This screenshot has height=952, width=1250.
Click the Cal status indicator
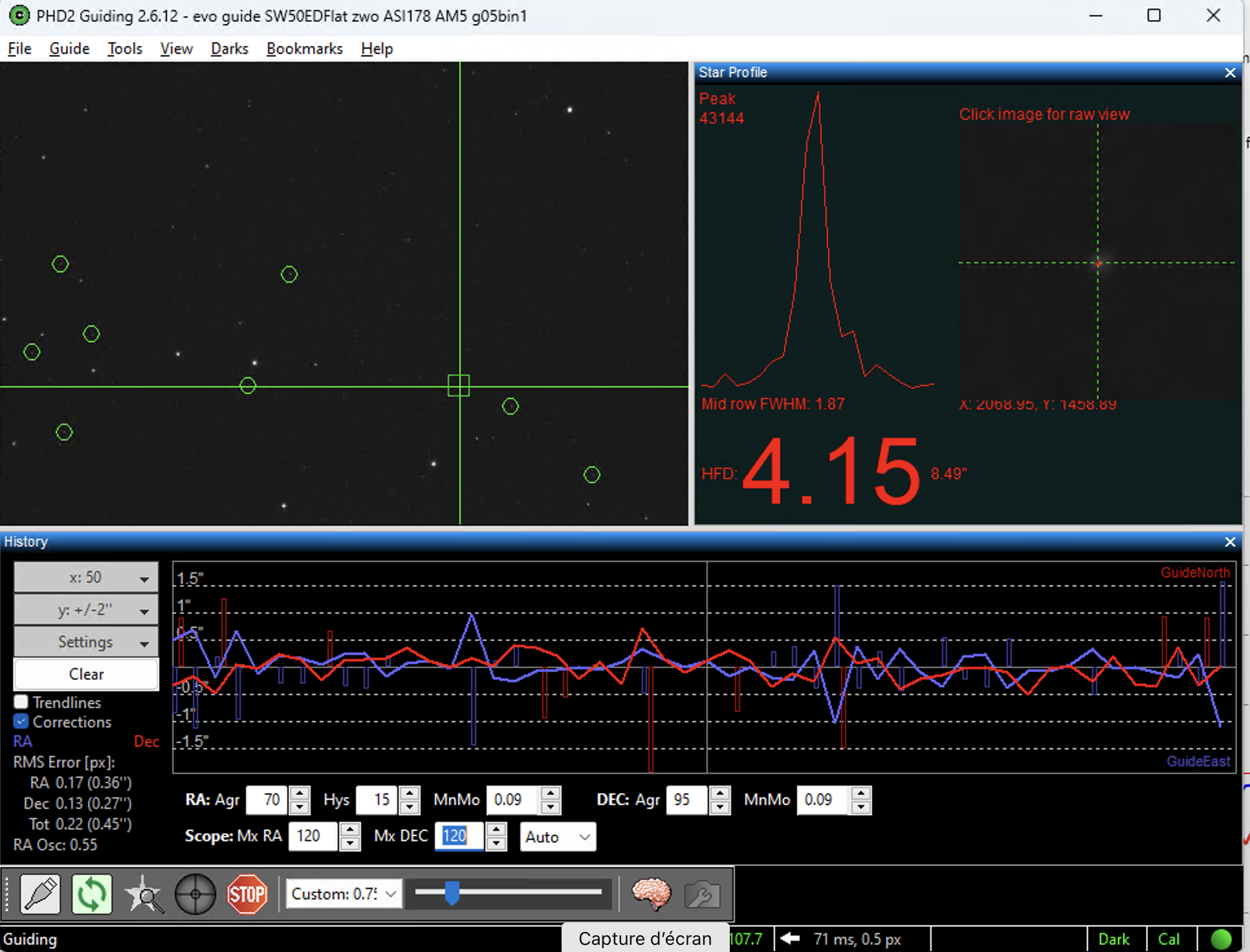point(1168,939)
